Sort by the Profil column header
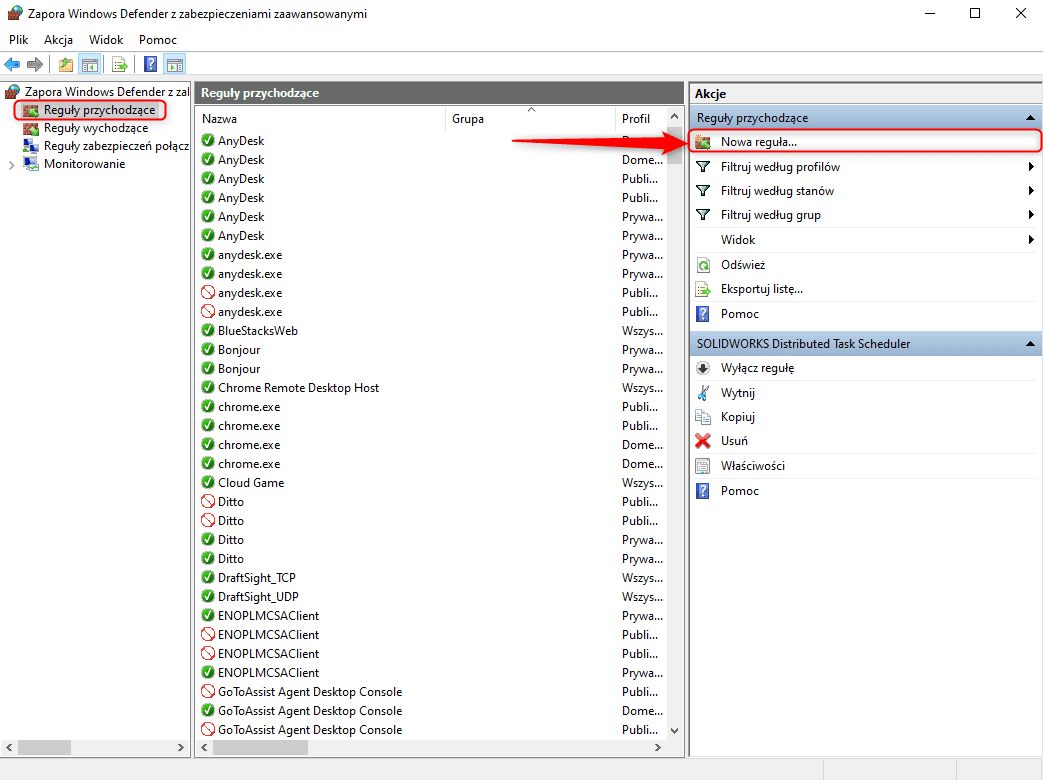This screenshot has width=1043, height=780. (641, 118)
